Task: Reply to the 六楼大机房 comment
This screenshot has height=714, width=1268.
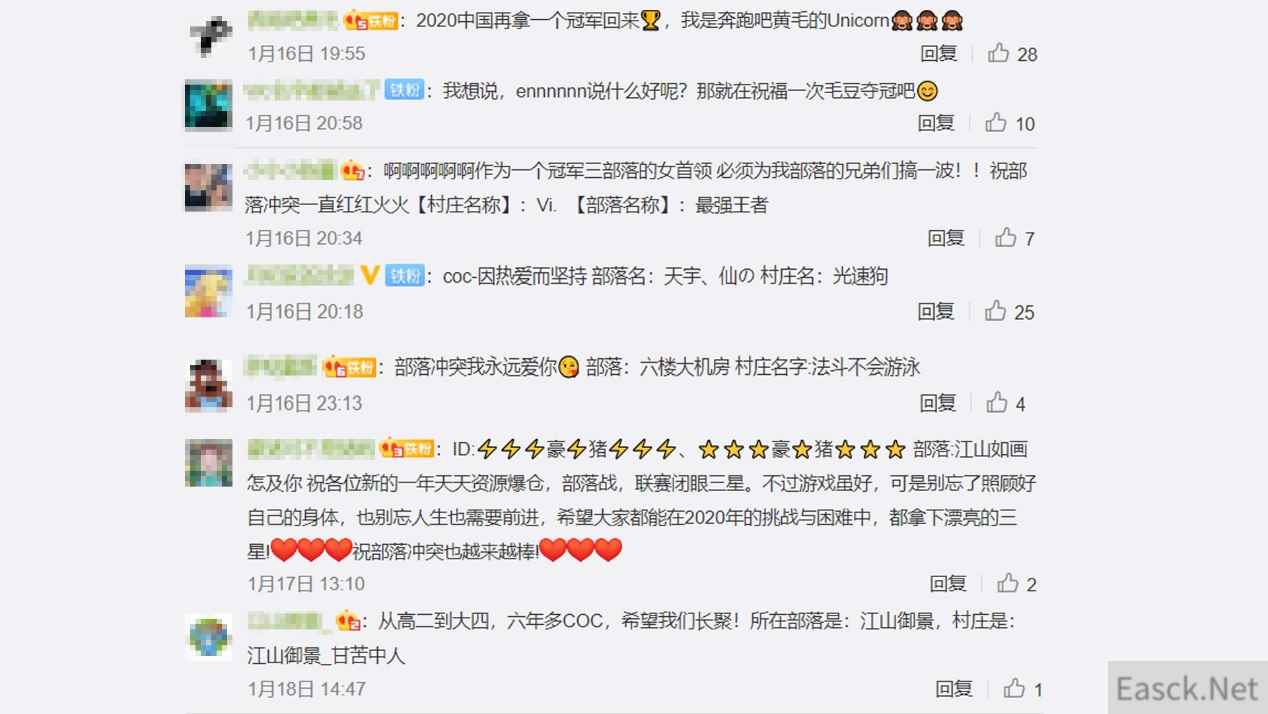Action: 938,402
